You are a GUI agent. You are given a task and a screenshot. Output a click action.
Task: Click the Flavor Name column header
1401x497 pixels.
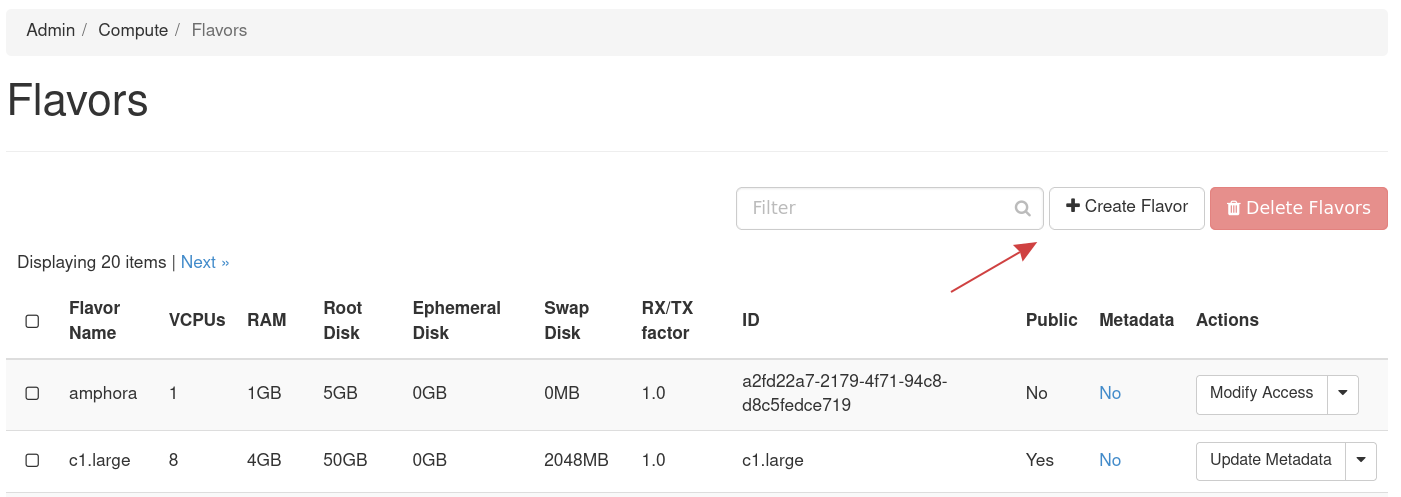(94, 320)
